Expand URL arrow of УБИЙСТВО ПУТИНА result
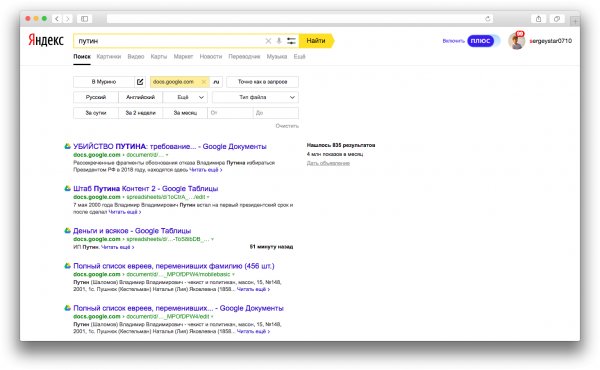Viewport: 600px width, 370px height. pos(167,155)
